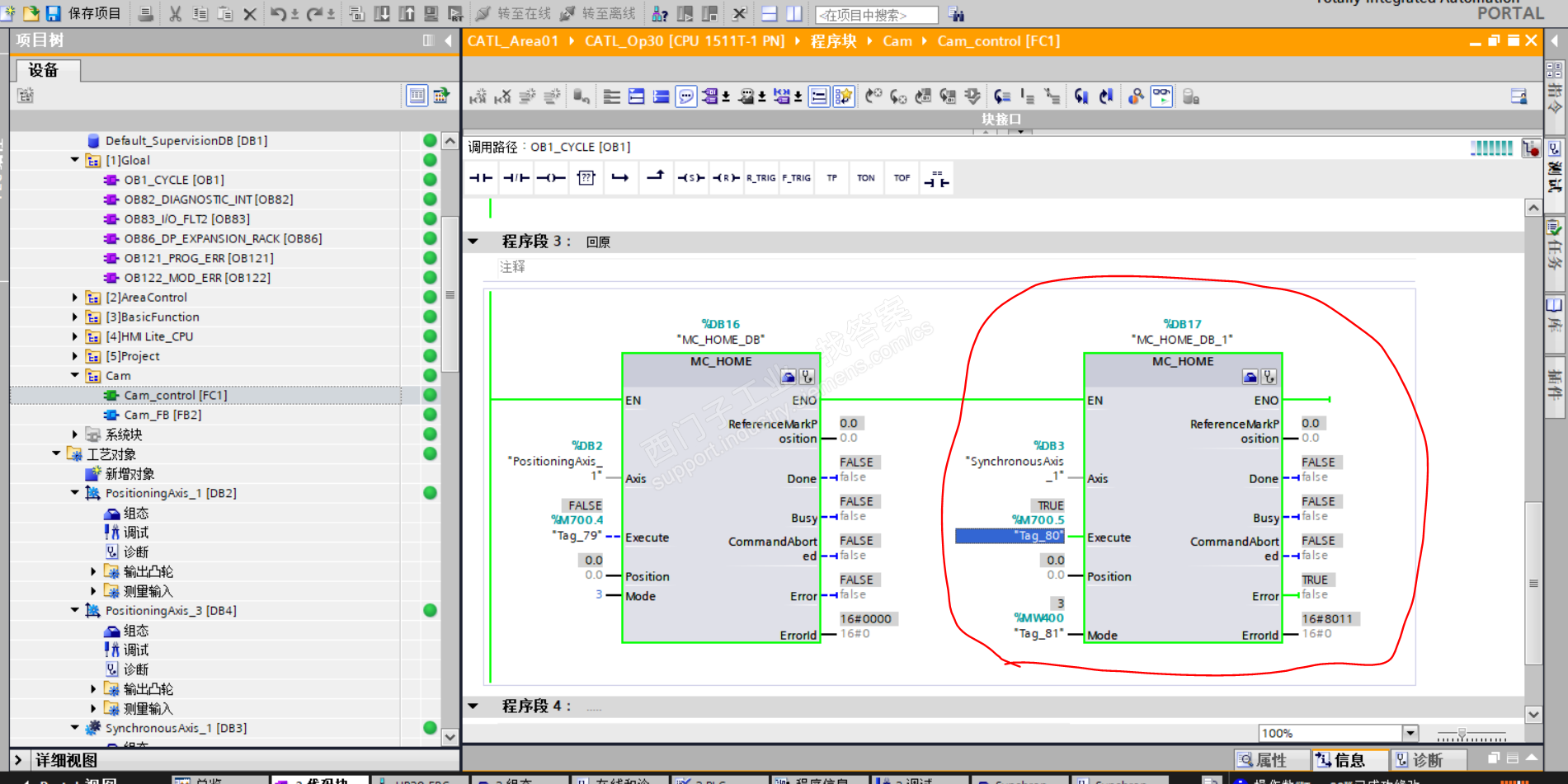Open 新增对象 add new object
Screen dimensions: 1568x784
coord(129,474)
